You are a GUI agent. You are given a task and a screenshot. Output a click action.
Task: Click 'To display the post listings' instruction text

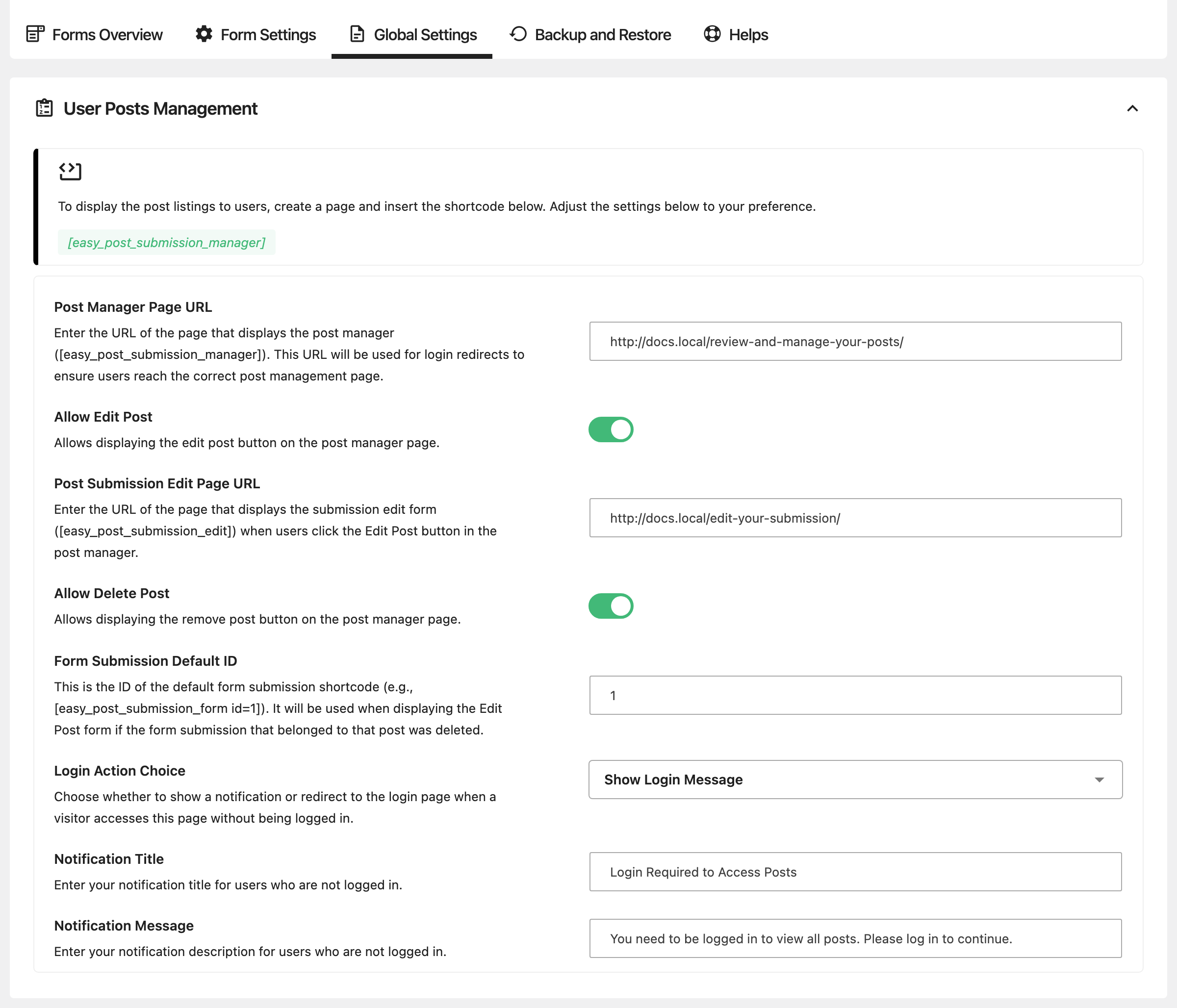pos(437,206)
